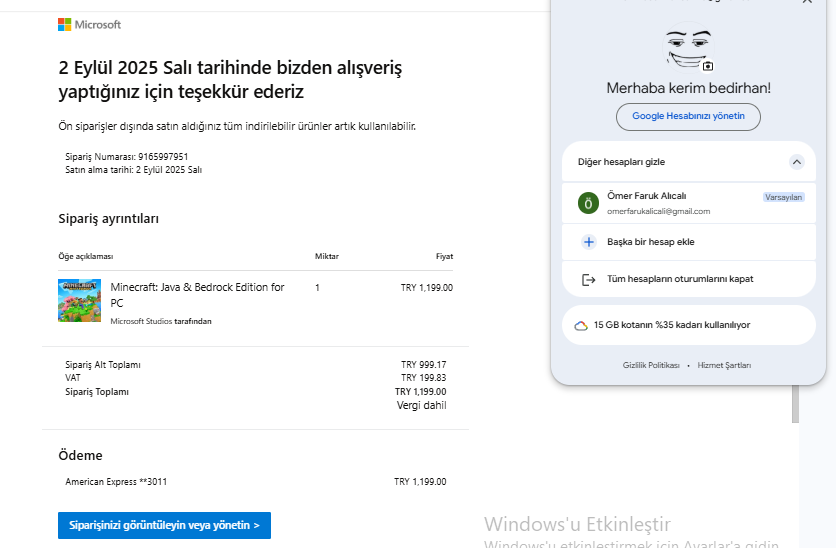Select Başka bir hesap ekle
Screen dimensions: 836x548
coord(689,242)
